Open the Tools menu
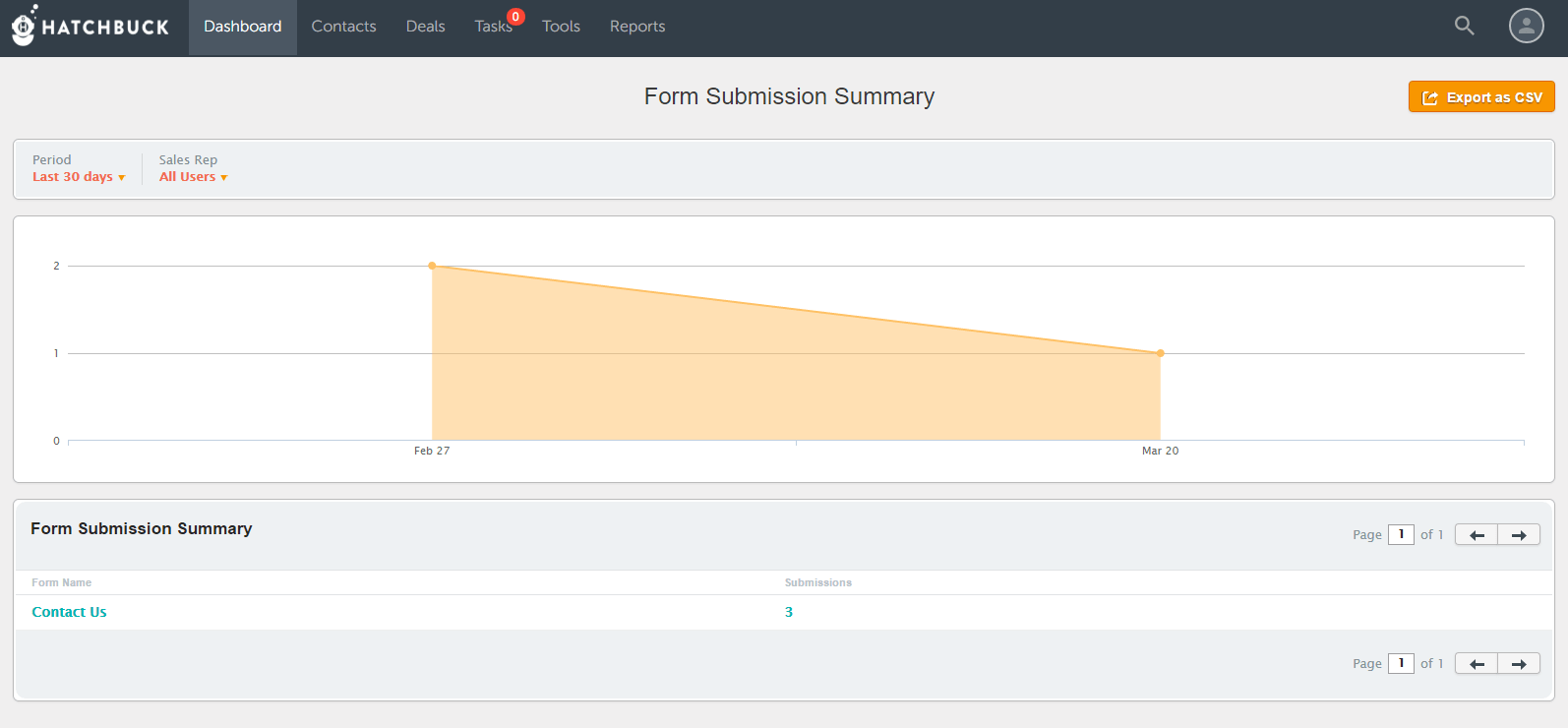This screenshot has width=1568, height=728. [561, 27]
